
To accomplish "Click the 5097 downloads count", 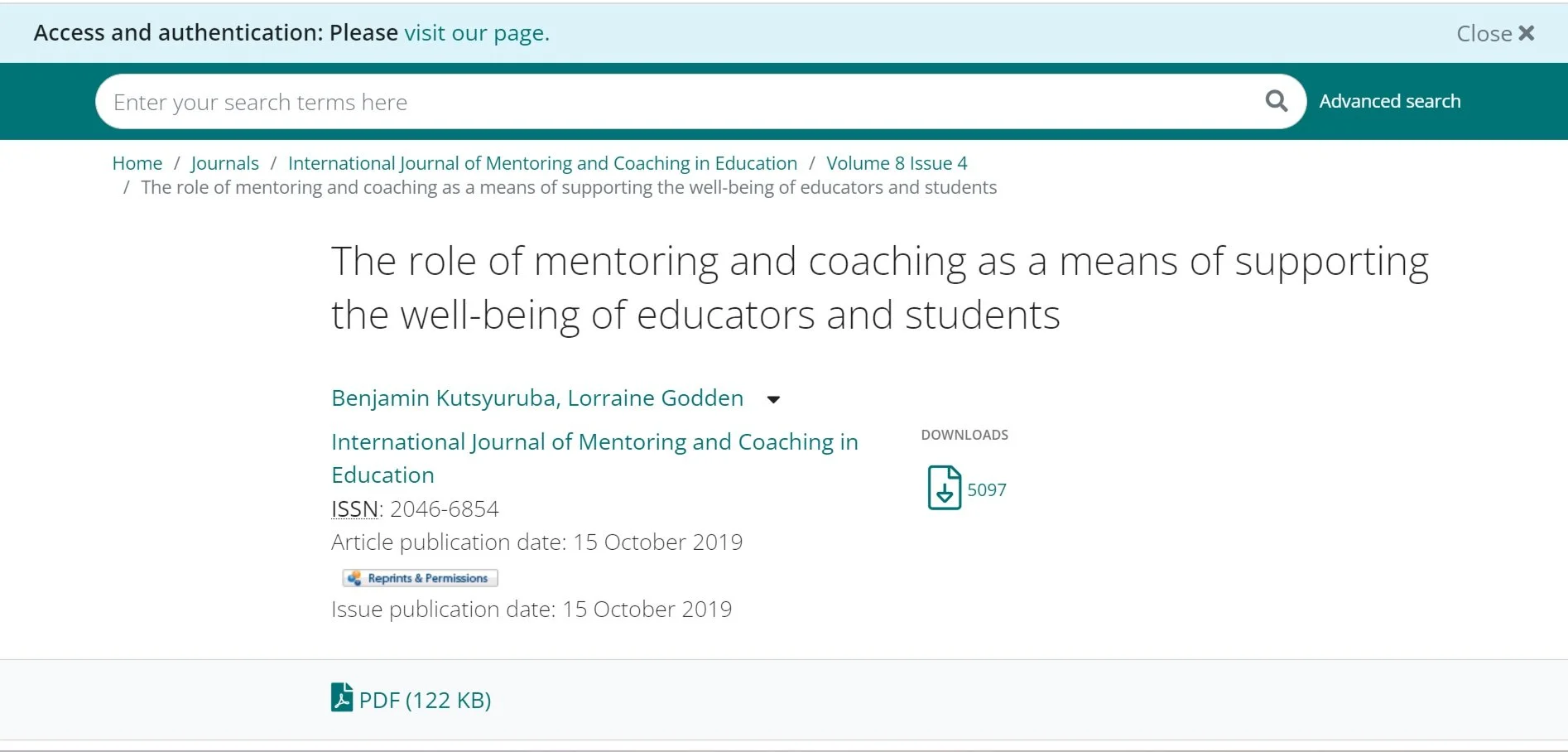I will click(x=987, y=489).
